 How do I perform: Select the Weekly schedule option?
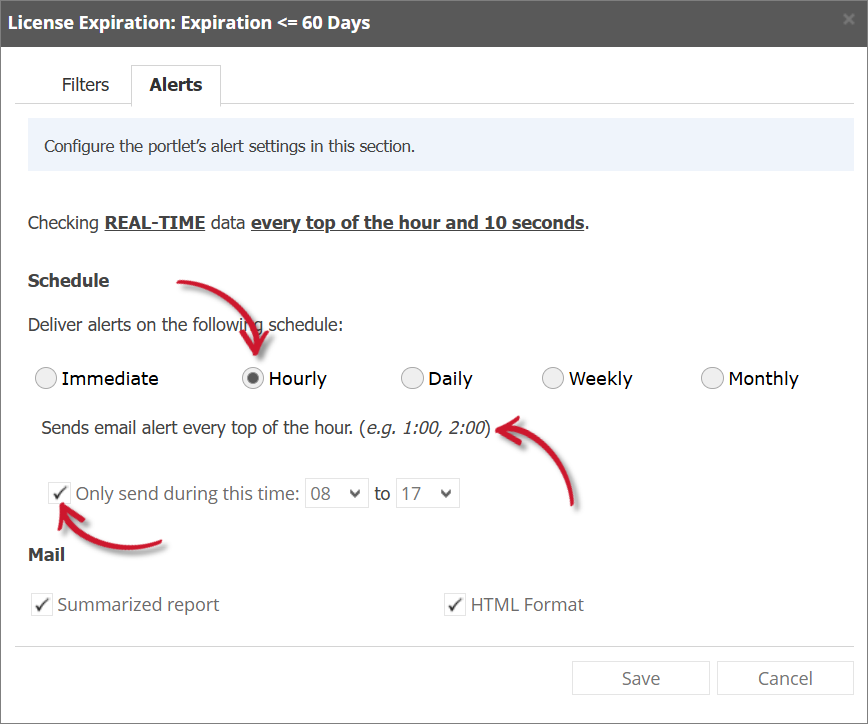pyautogui.click(x=553, y=378)
